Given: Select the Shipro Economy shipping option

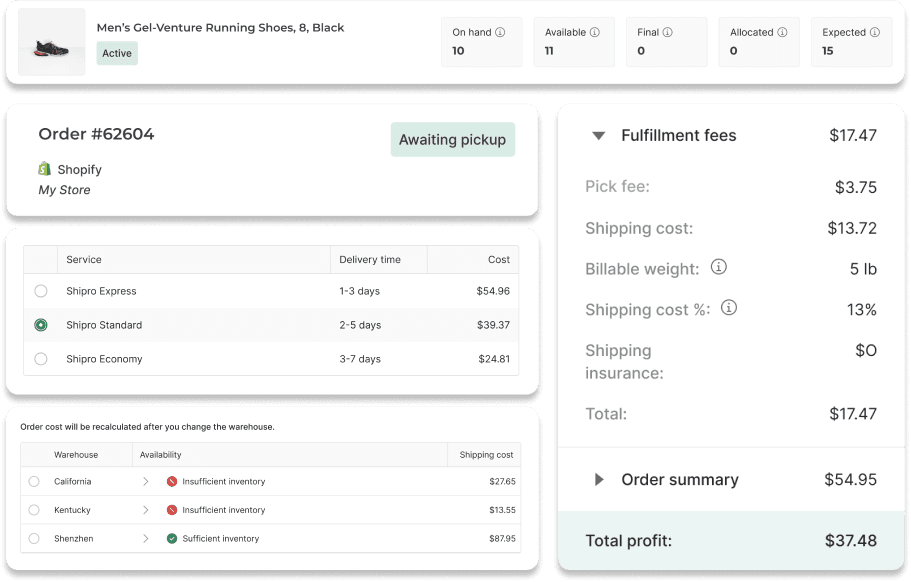Looking at the screenshot, I should pyautogui.click(x=41, y=359).
